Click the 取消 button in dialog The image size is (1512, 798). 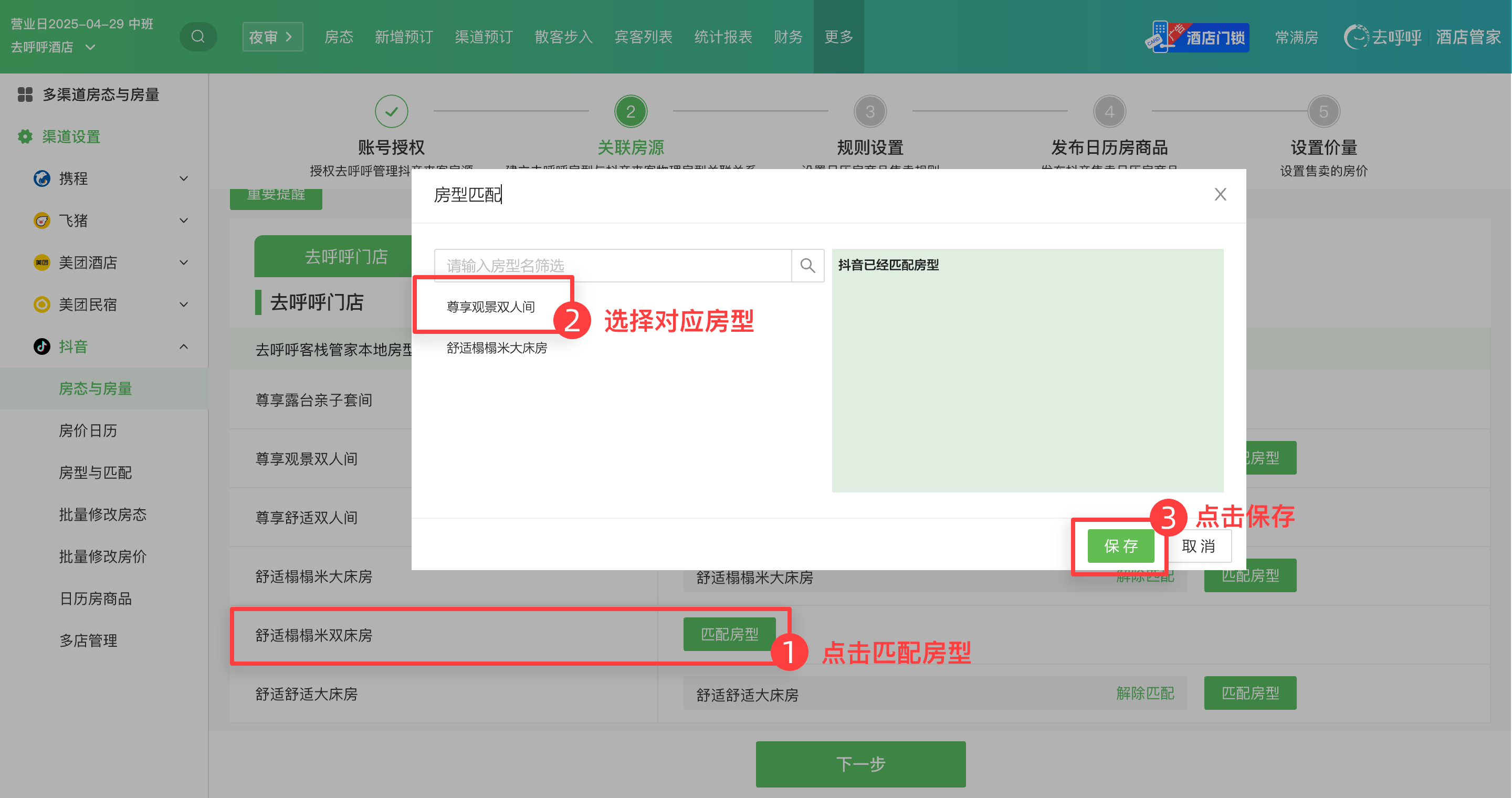[1198, 547]
